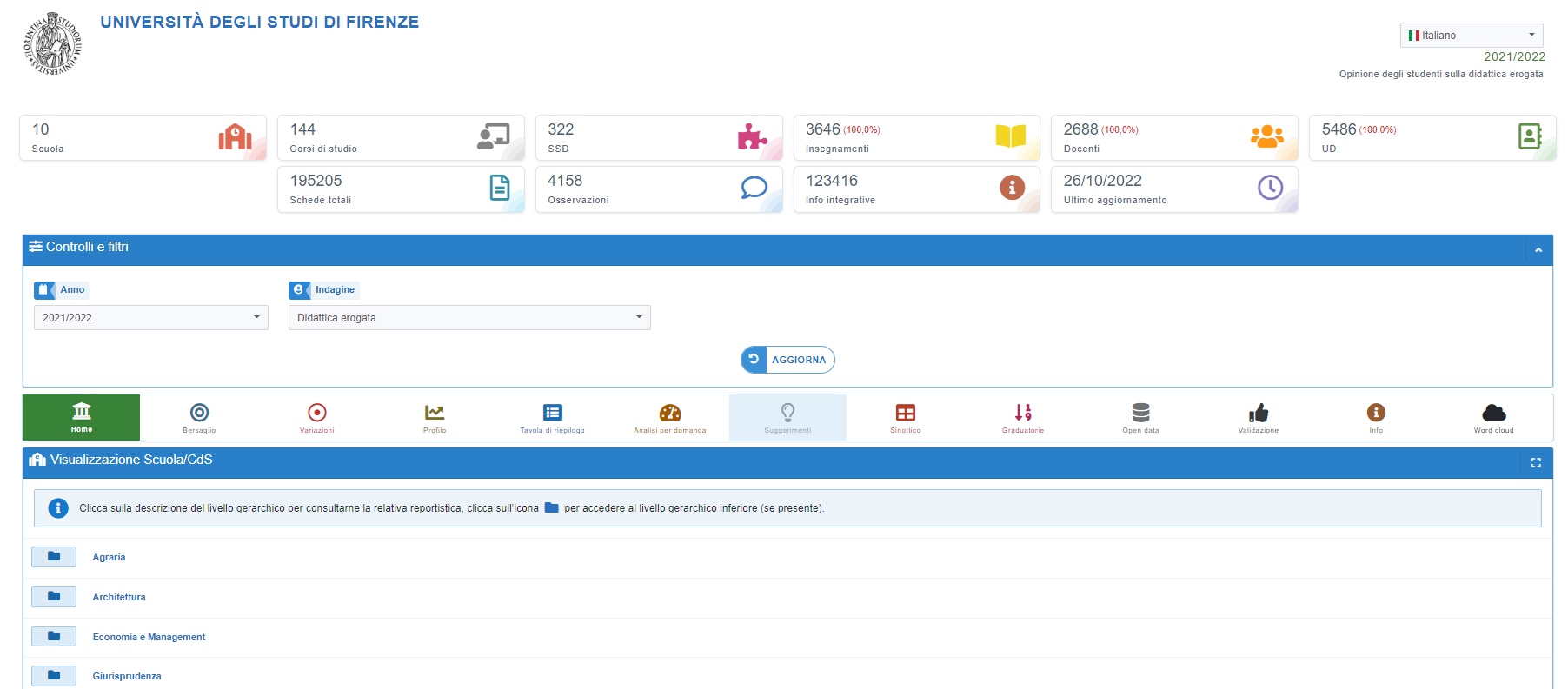This screenshot has height=689, width=1568.
Task: Click the Docenti people group icon
Action: pyautogui.click(x=1266, y=136)
